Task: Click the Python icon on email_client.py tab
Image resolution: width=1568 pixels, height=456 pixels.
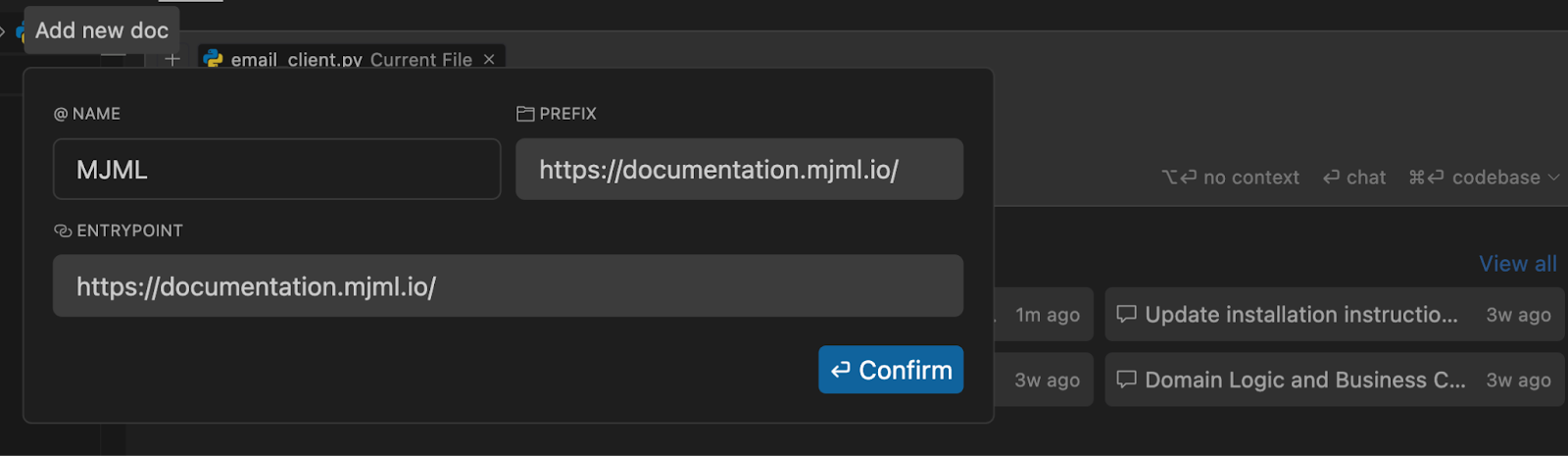Action: click(213, 59)
